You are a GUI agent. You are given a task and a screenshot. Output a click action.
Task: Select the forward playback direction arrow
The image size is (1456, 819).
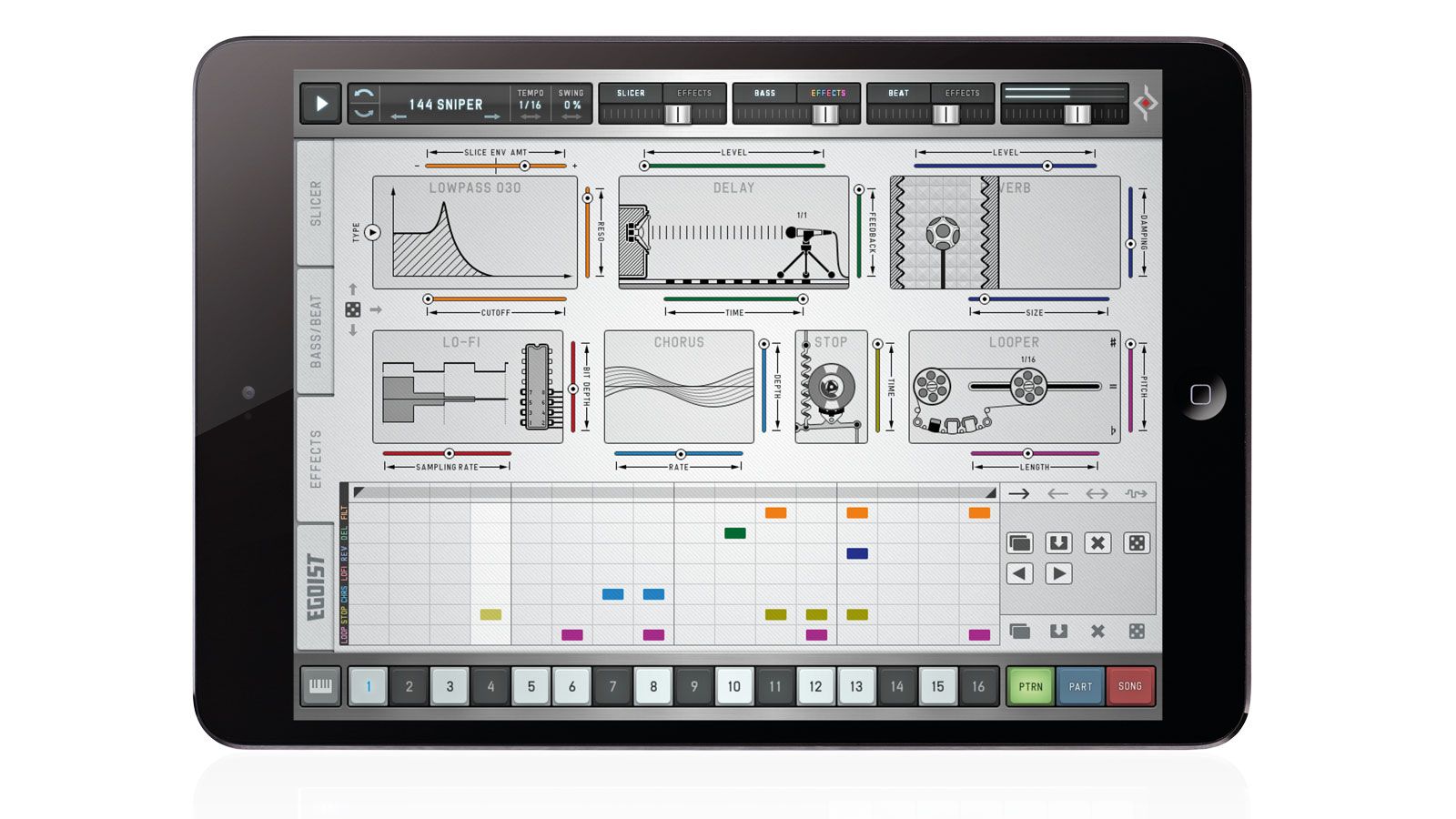1021,493
